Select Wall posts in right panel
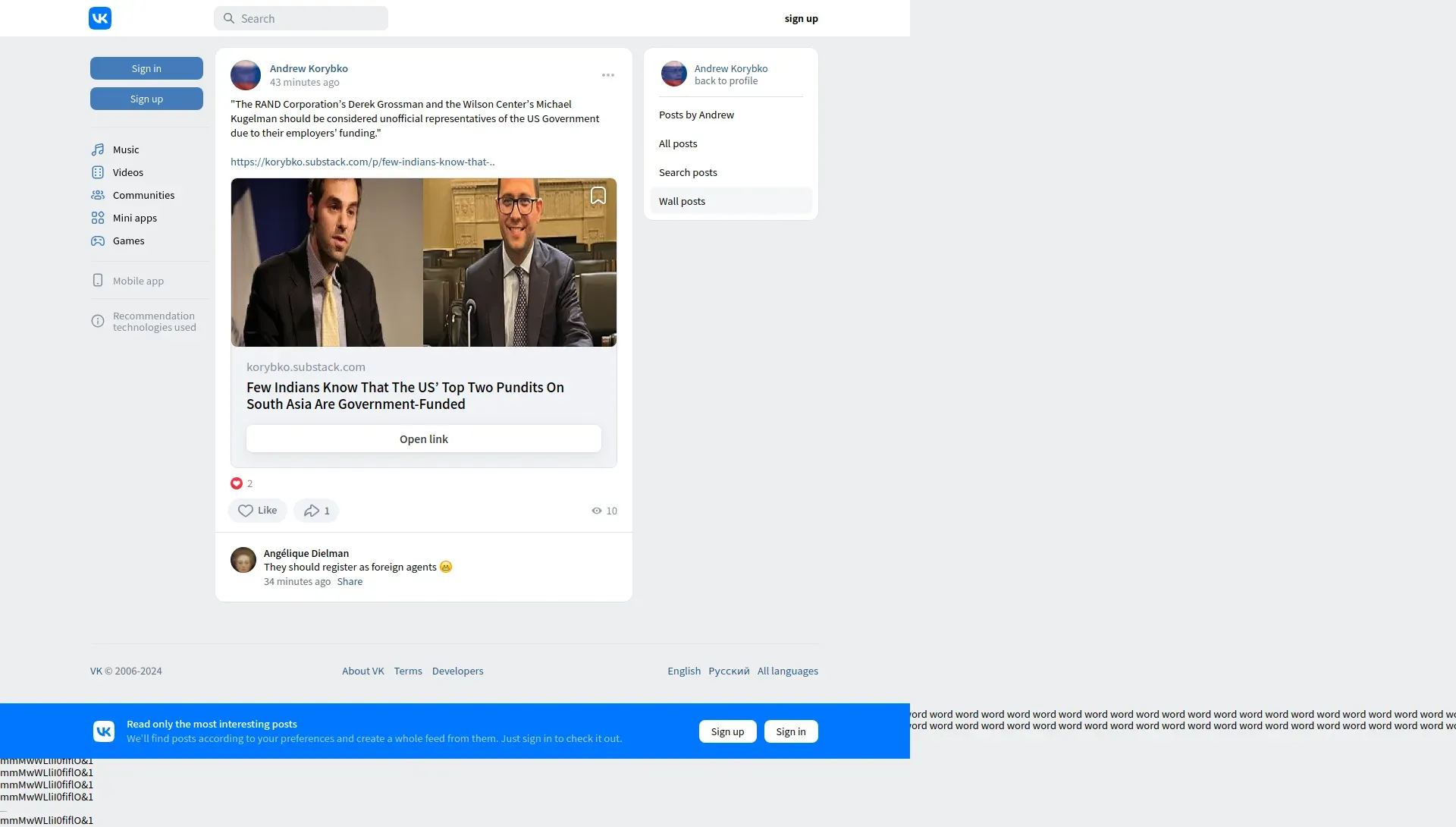Screen dimensions: 1456x827 tap(682, 201)
